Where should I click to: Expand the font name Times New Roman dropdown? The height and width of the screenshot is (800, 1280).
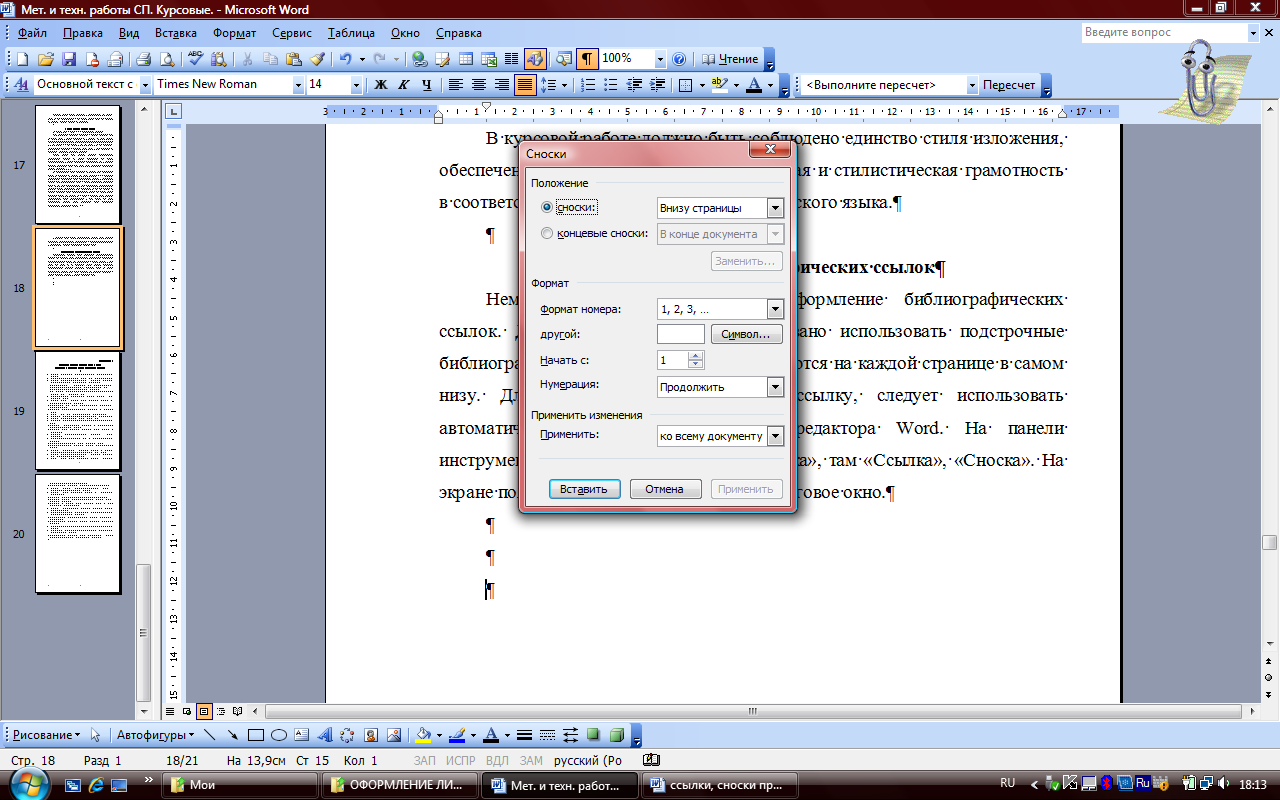(297, 85)
